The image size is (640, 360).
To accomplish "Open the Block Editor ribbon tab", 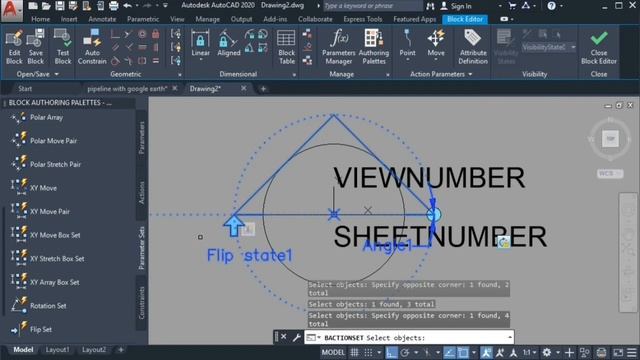I will coord(465,19).
